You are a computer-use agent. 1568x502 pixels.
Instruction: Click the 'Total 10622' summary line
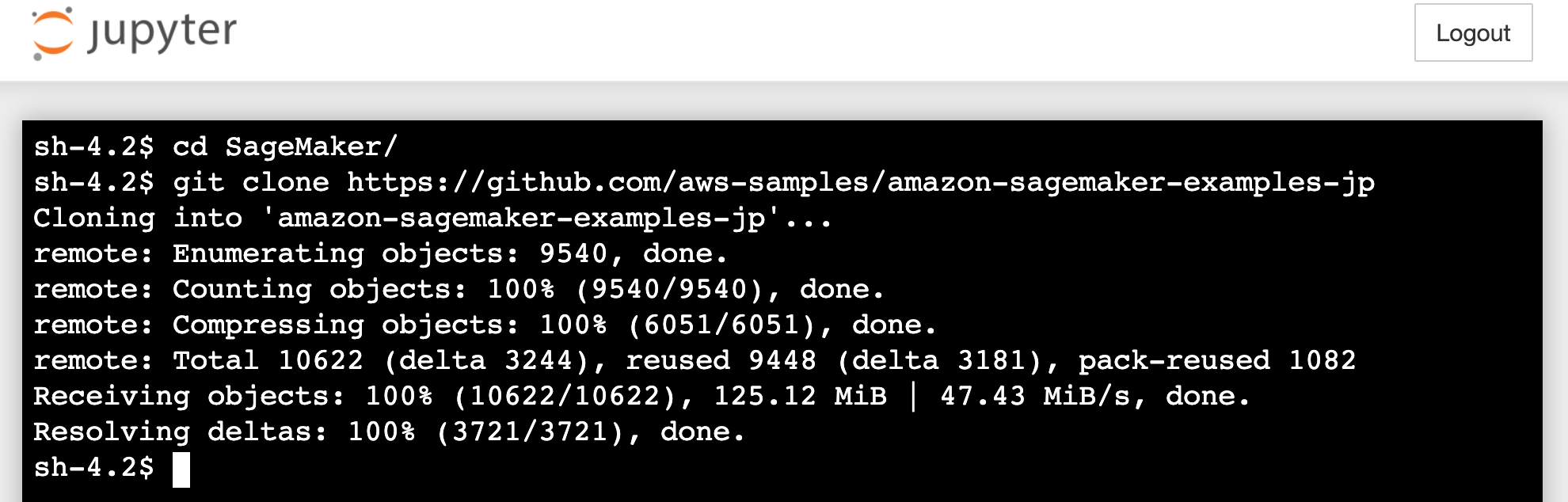click(695, 361)
